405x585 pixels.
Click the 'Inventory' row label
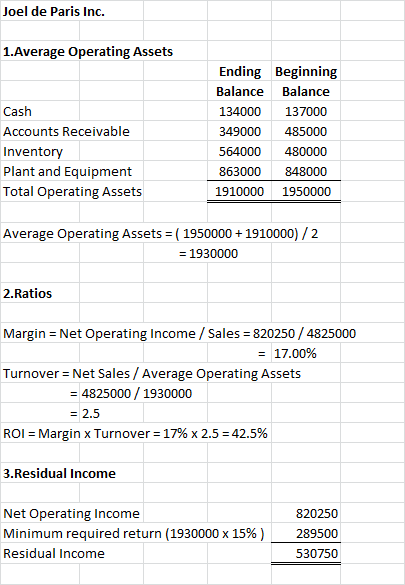(33, 151)
